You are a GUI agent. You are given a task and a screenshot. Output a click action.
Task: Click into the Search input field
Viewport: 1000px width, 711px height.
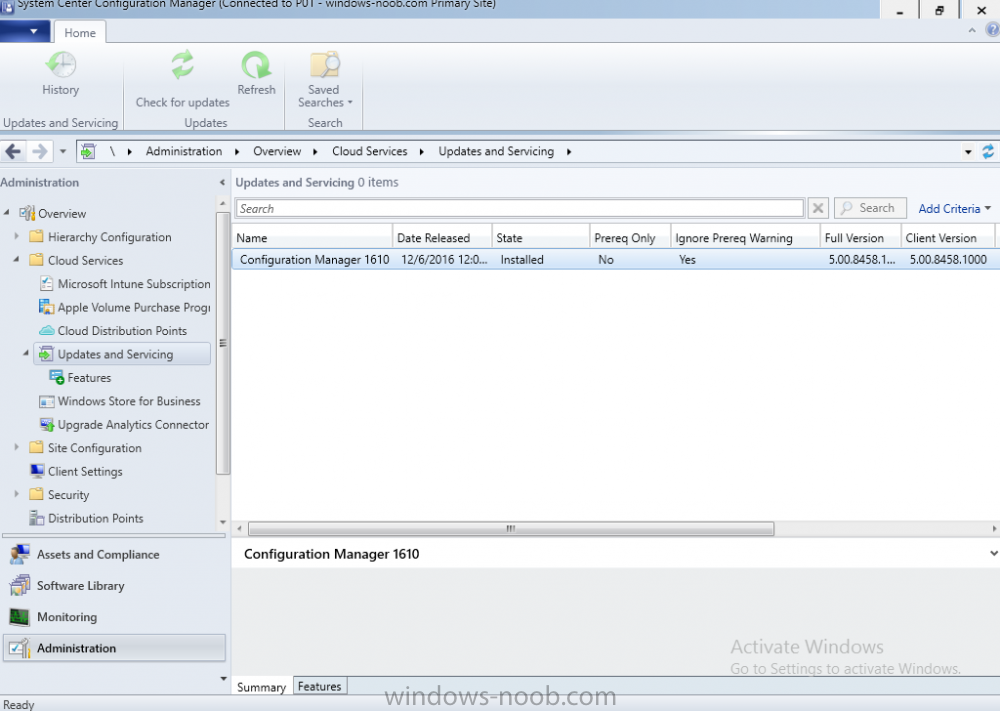pyautogui.click(x=520, y=209)
